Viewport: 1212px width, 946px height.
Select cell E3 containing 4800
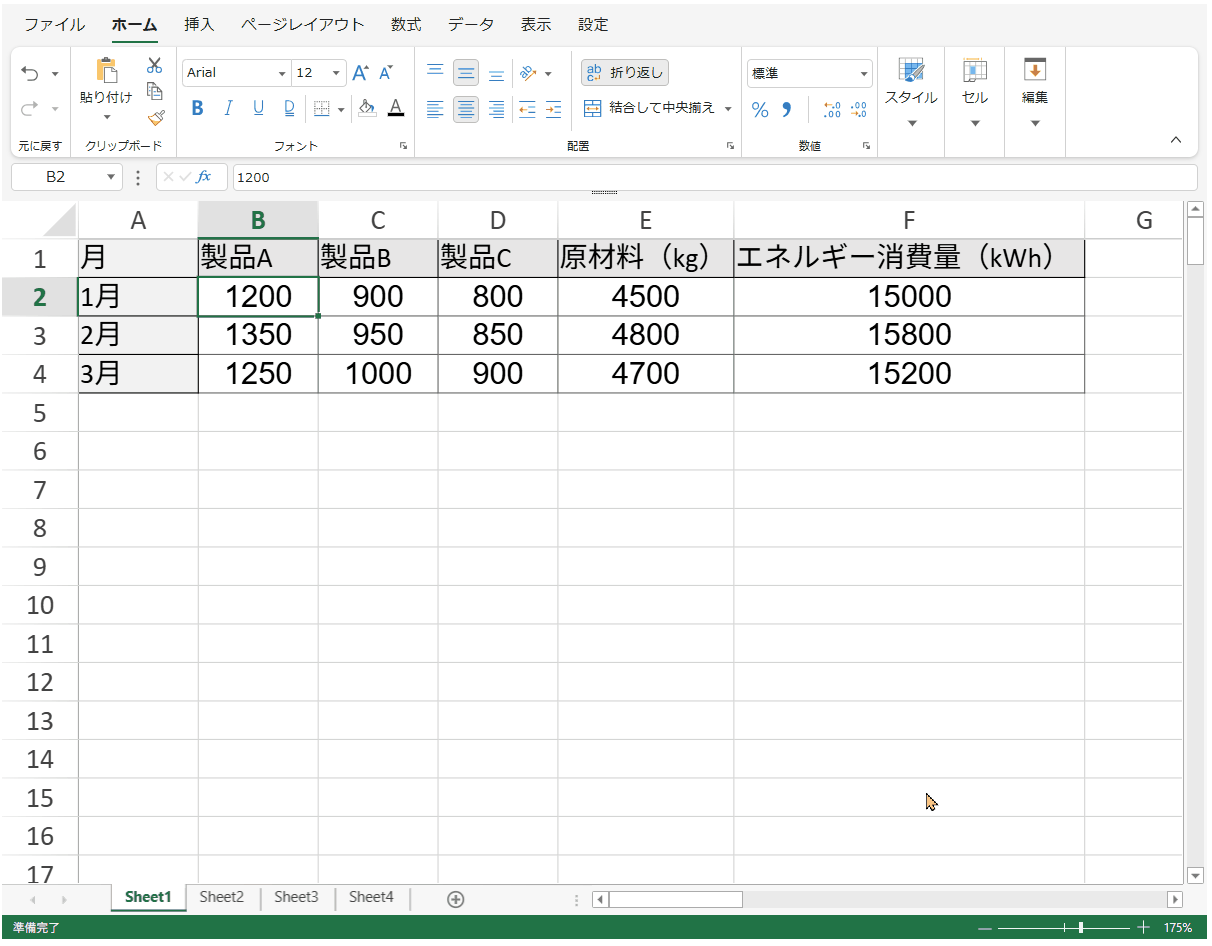(x=645, y=334)
